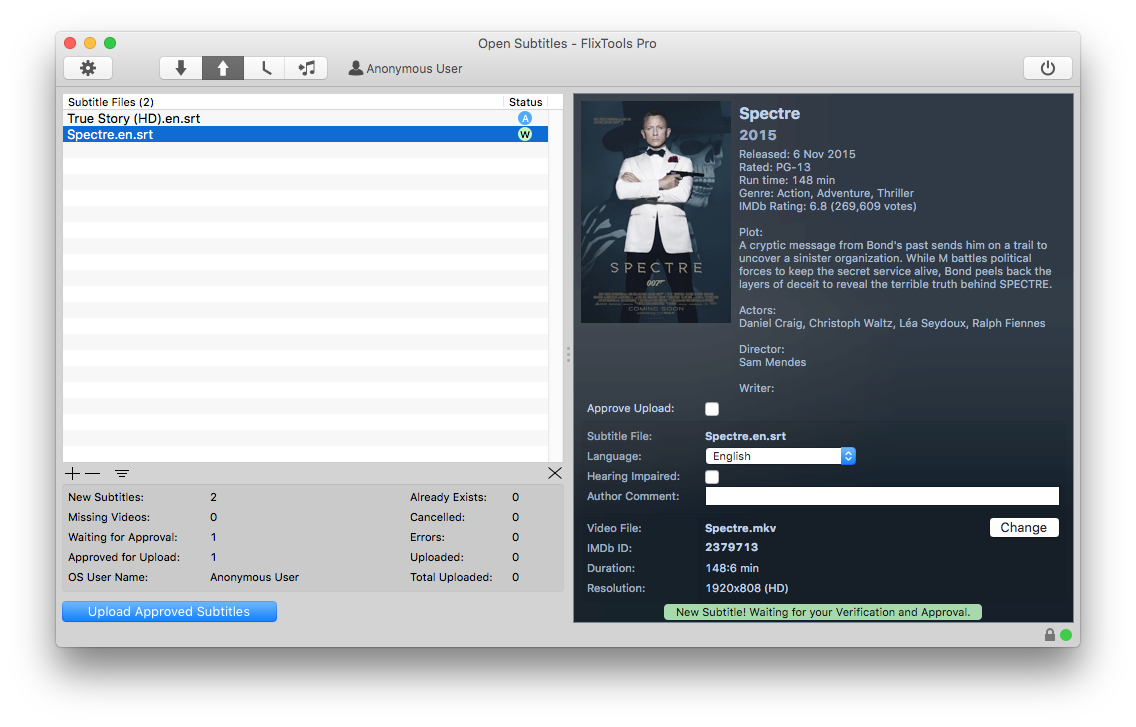Sort by the Status column header
The height and width of the screenshot is (727, 1136).
(525, 102)
